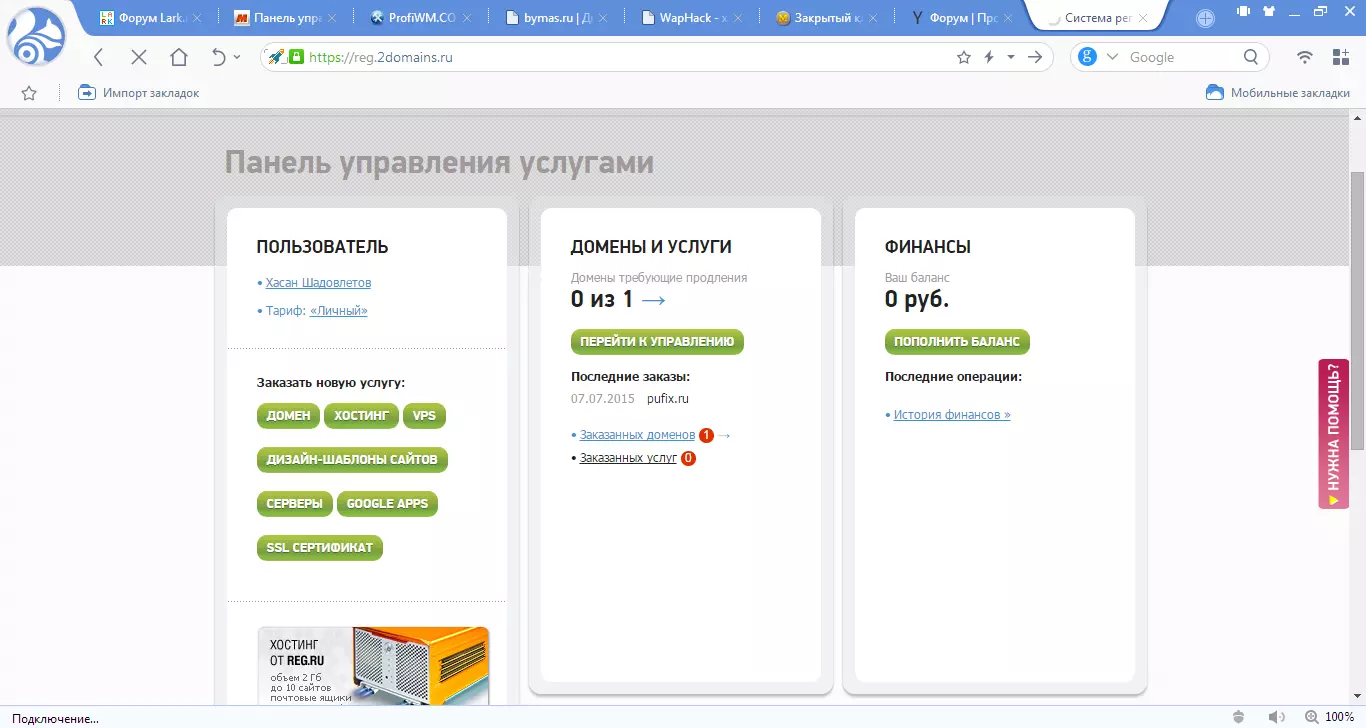Click the magnifier icon in Google search box
Screen dimensions: 1366x728
tap(1251, 57)
